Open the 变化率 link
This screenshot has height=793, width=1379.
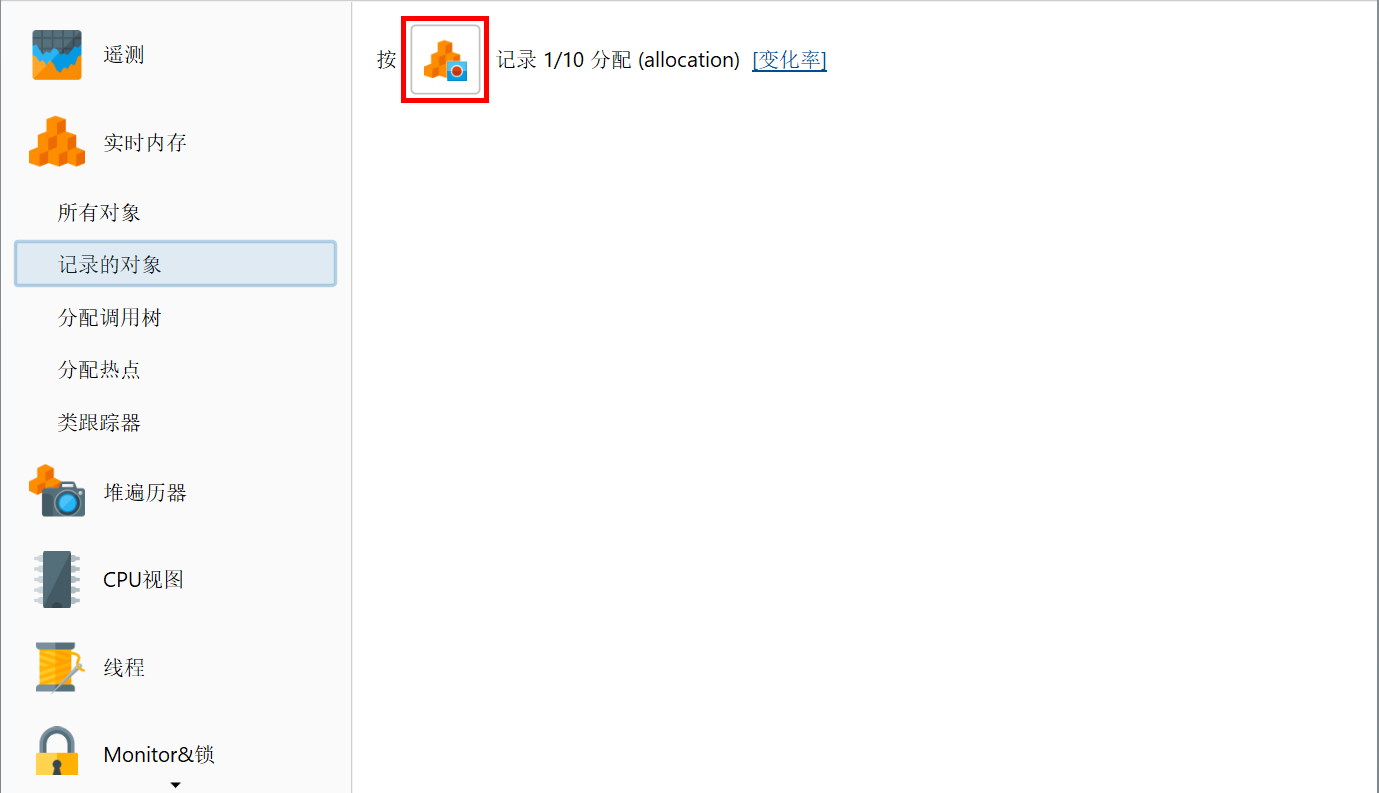point(789,60)
